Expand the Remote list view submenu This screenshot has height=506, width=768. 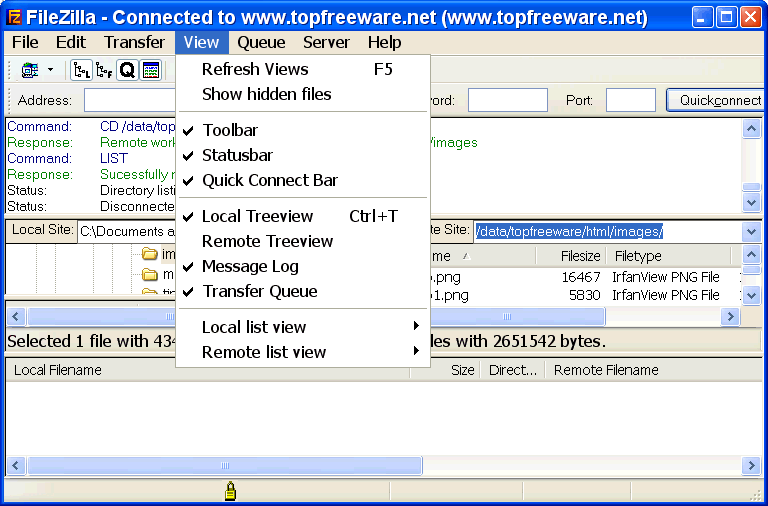click(x=303, y=352)
